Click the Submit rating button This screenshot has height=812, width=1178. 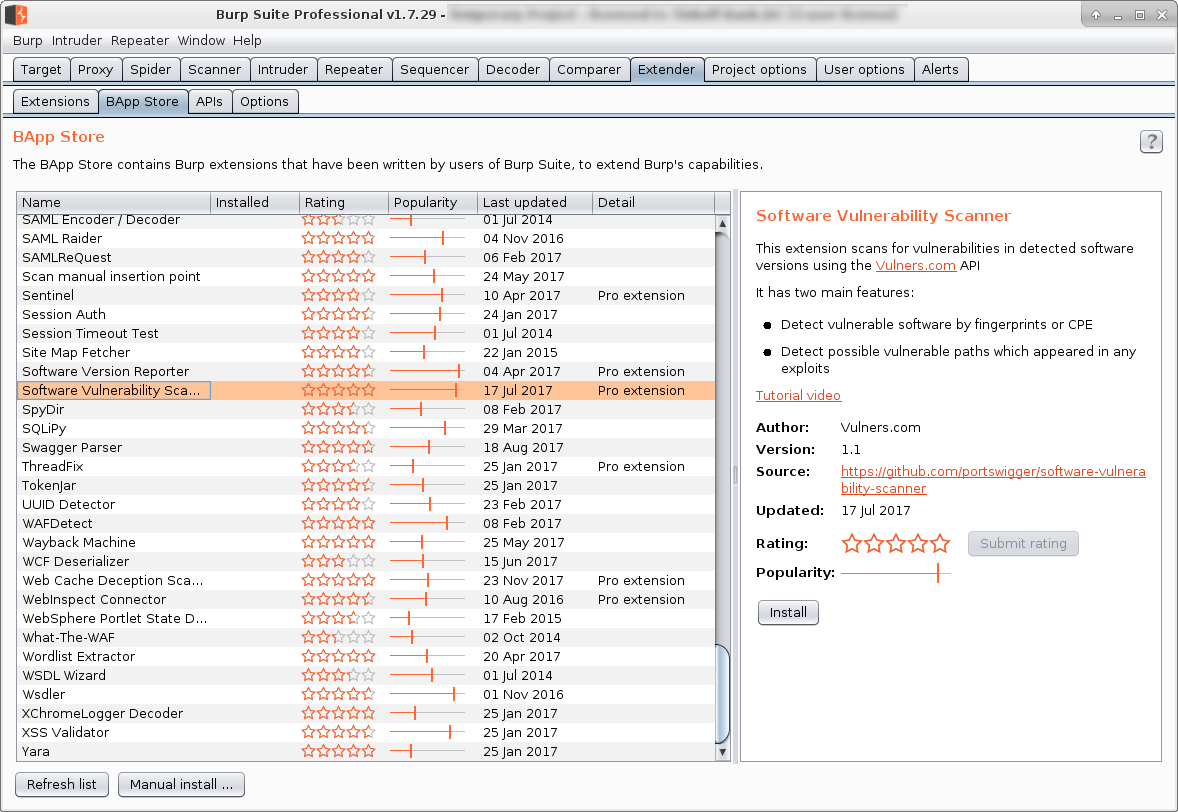1023,543
